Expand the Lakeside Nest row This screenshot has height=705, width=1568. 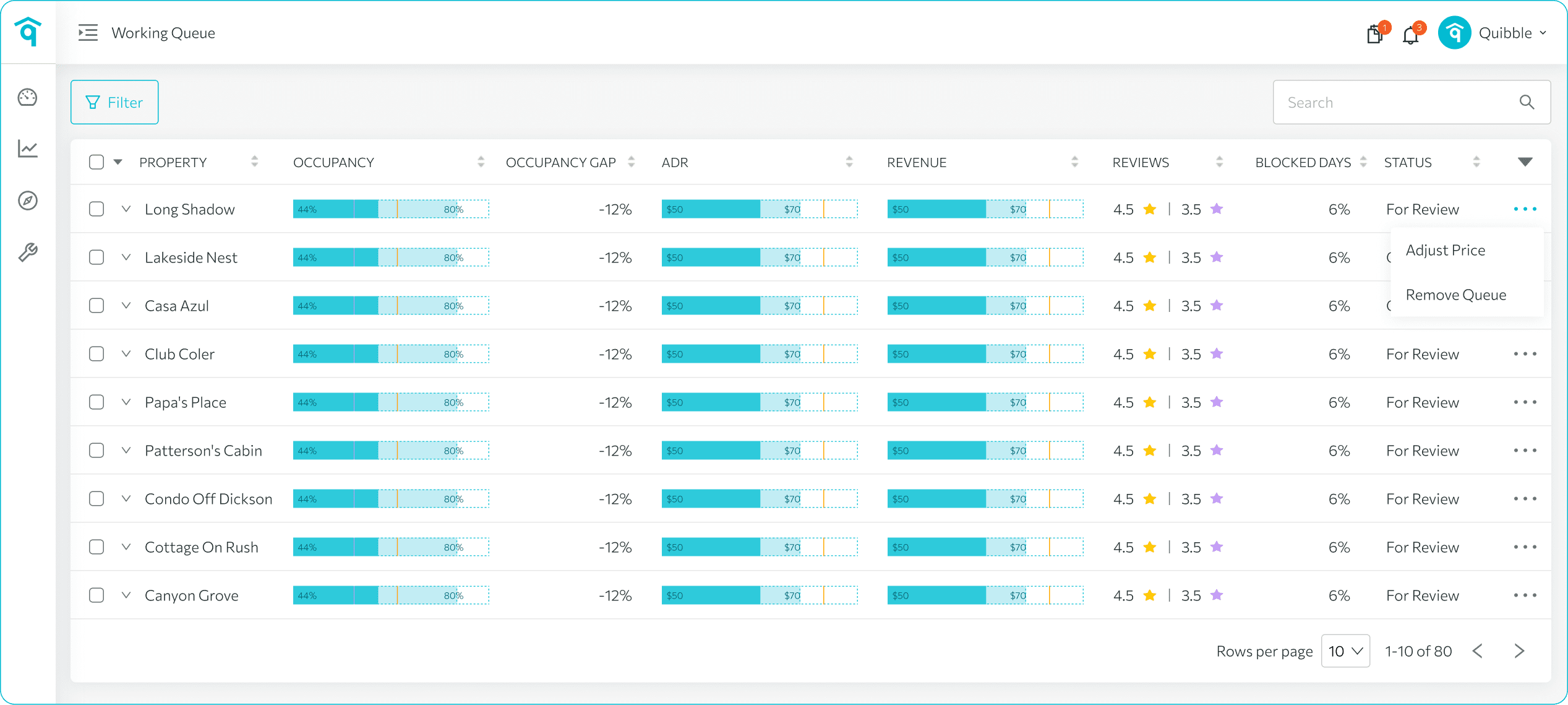coord(126,257)
